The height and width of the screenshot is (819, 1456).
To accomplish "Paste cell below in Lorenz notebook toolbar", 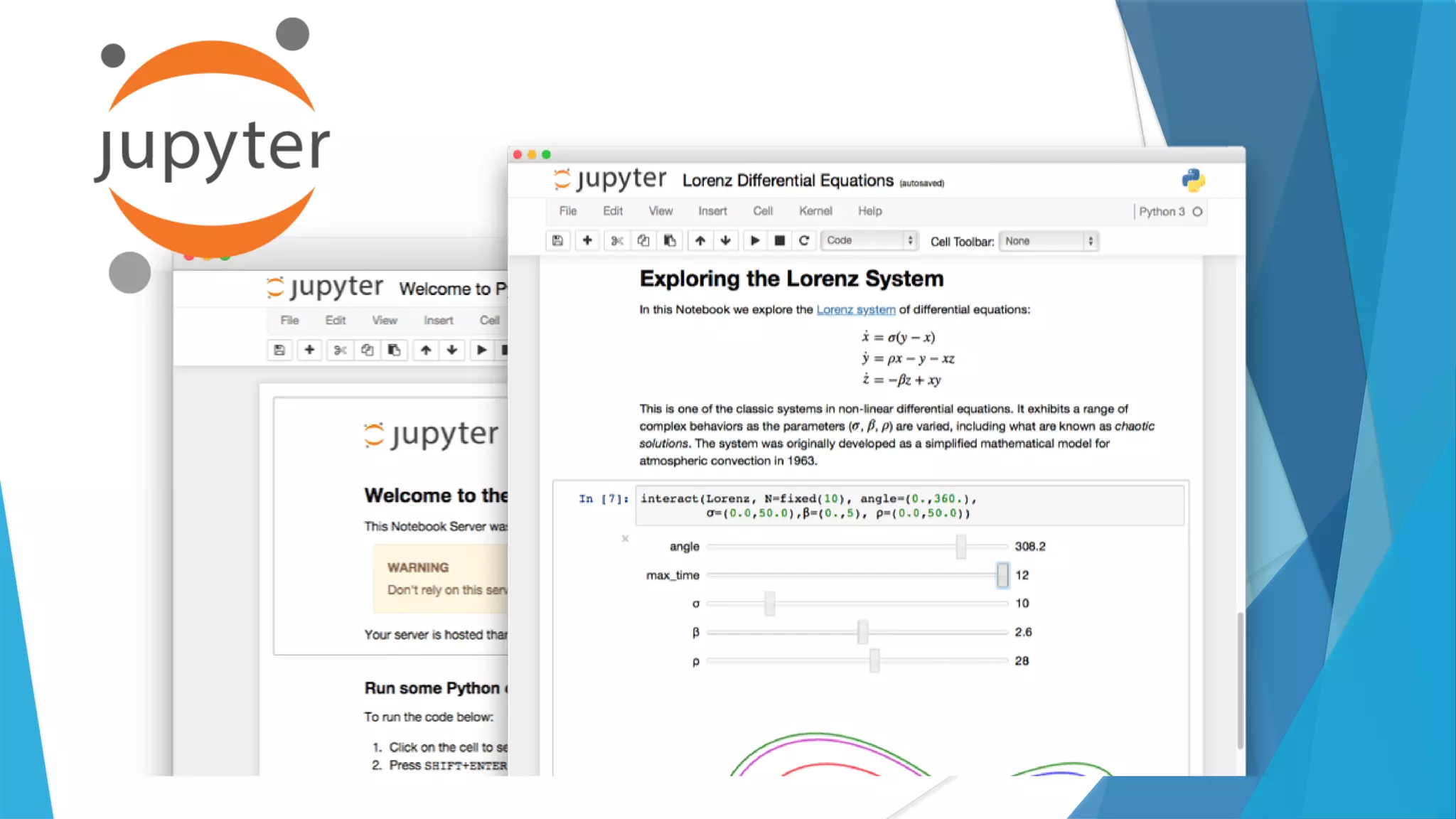I will [x=670, y=240].
